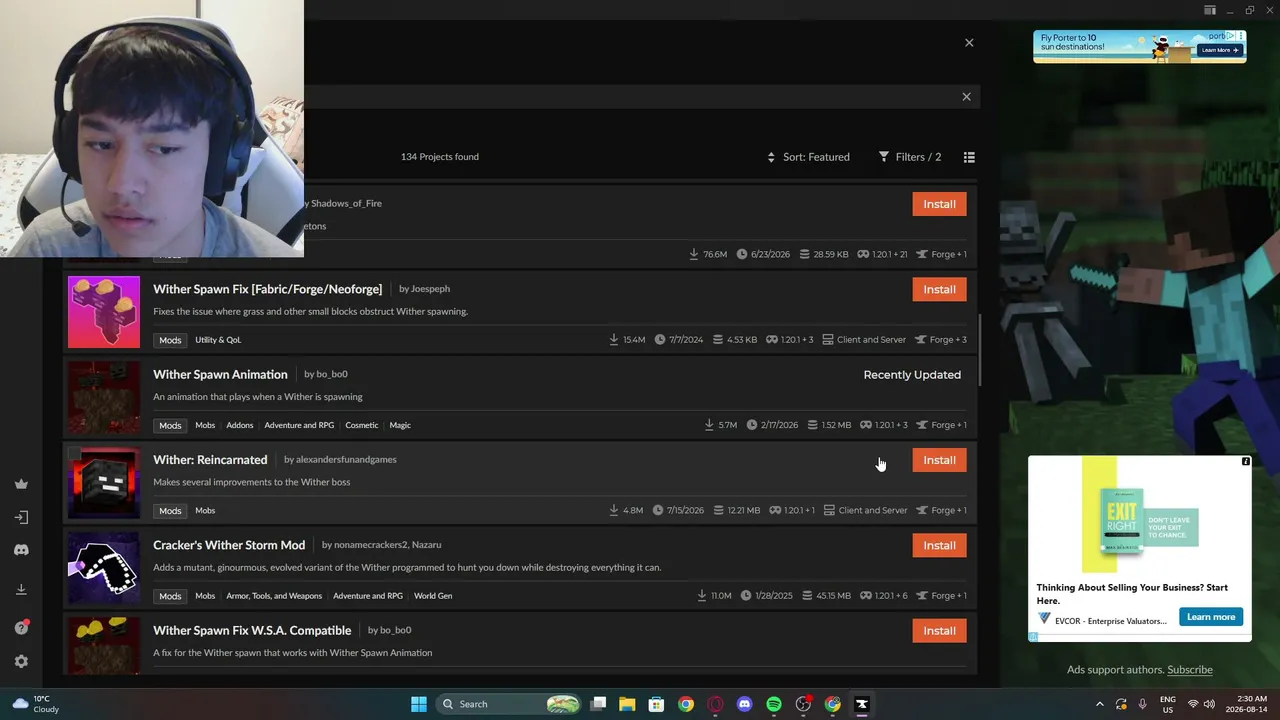Click the Cracker's Wither Storm Mod thumbnail
Viewport: 1280px width, 720px height.
click(104, 568)
